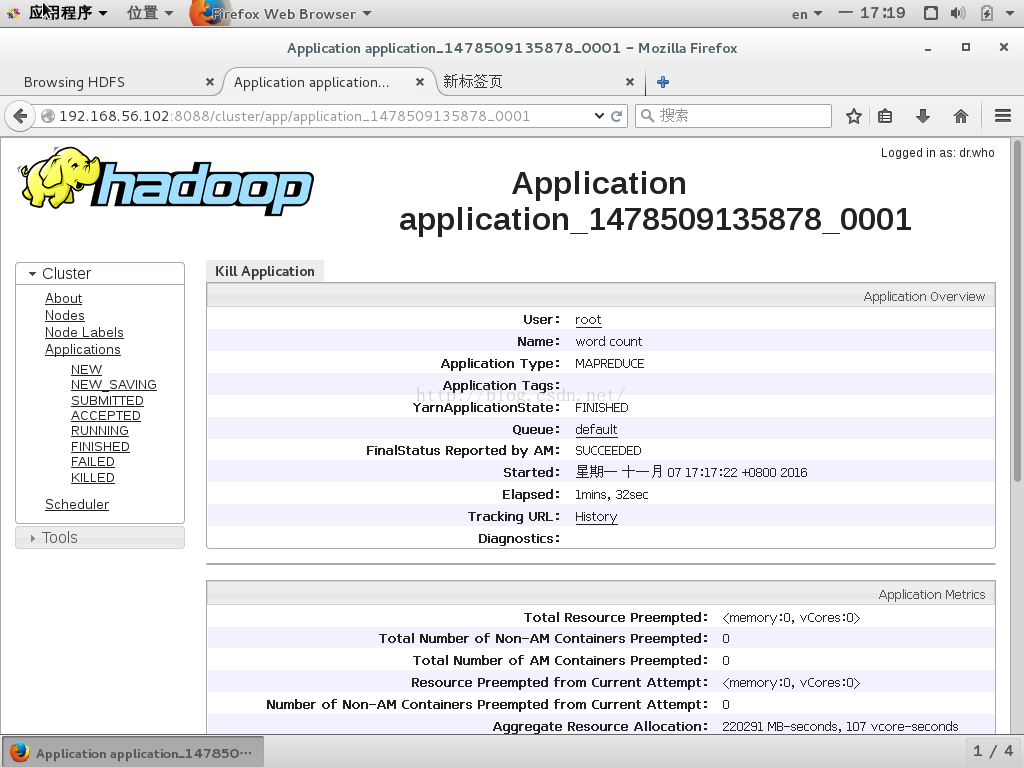This screenshot has width=1024, height=768.
Task: Filter applications by NEW state
Action: (86, 370)
